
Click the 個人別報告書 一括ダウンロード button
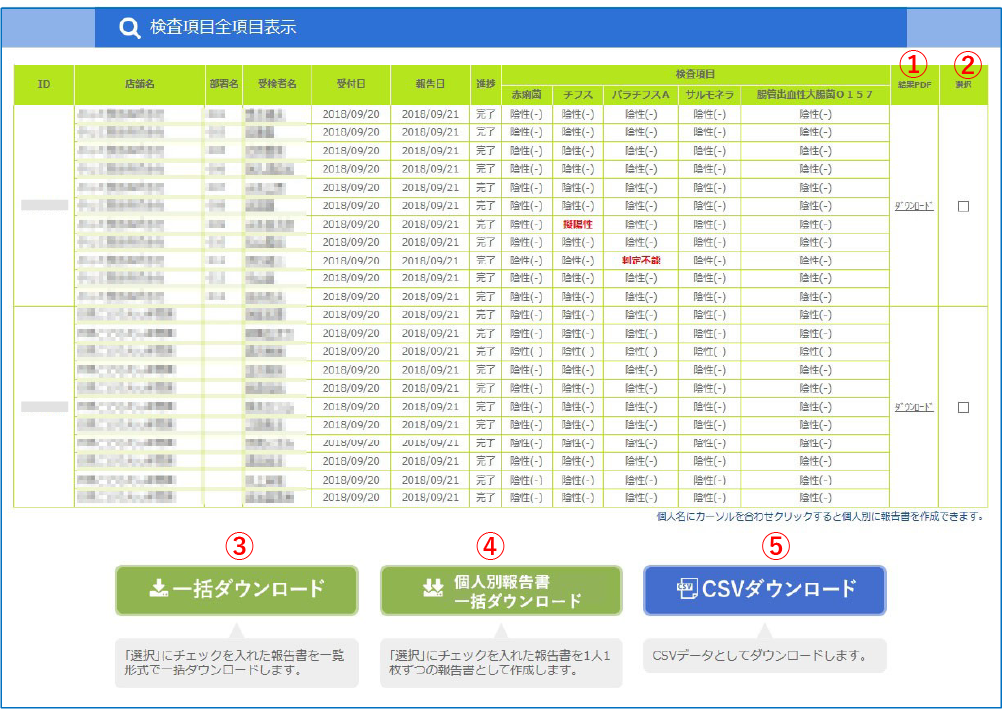tap(501, 591)
